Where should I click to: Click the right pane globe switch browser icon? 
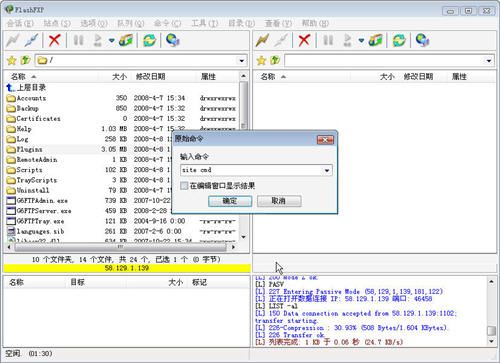tap(422, 40)
